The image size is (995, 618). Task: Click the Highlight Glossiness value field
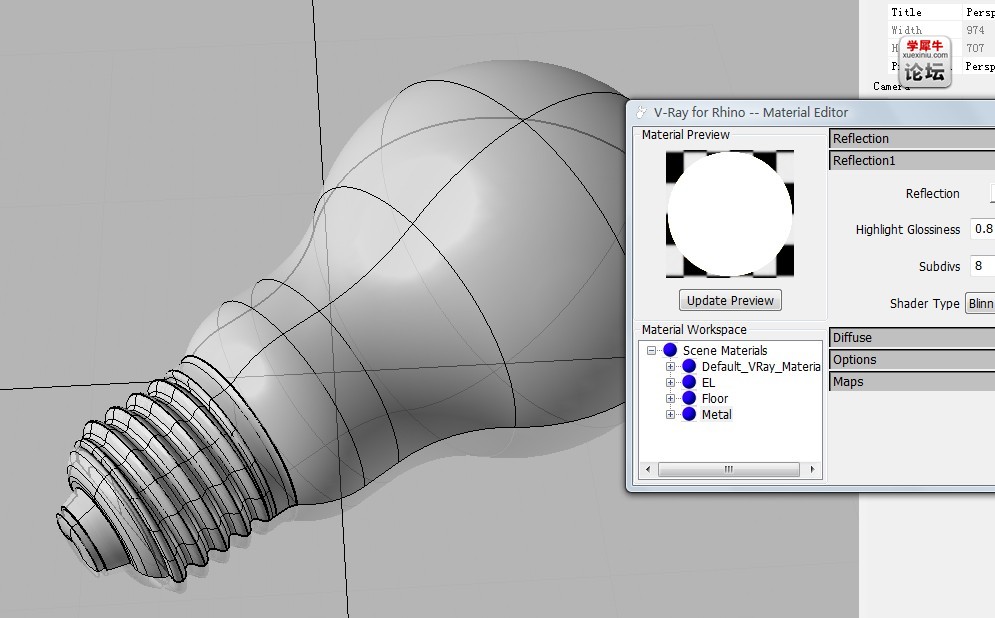coord(983,229)
